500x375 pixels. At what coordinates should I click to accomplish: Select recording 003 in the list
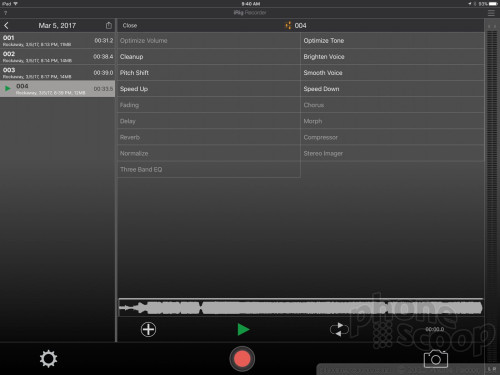click(58, 73)
